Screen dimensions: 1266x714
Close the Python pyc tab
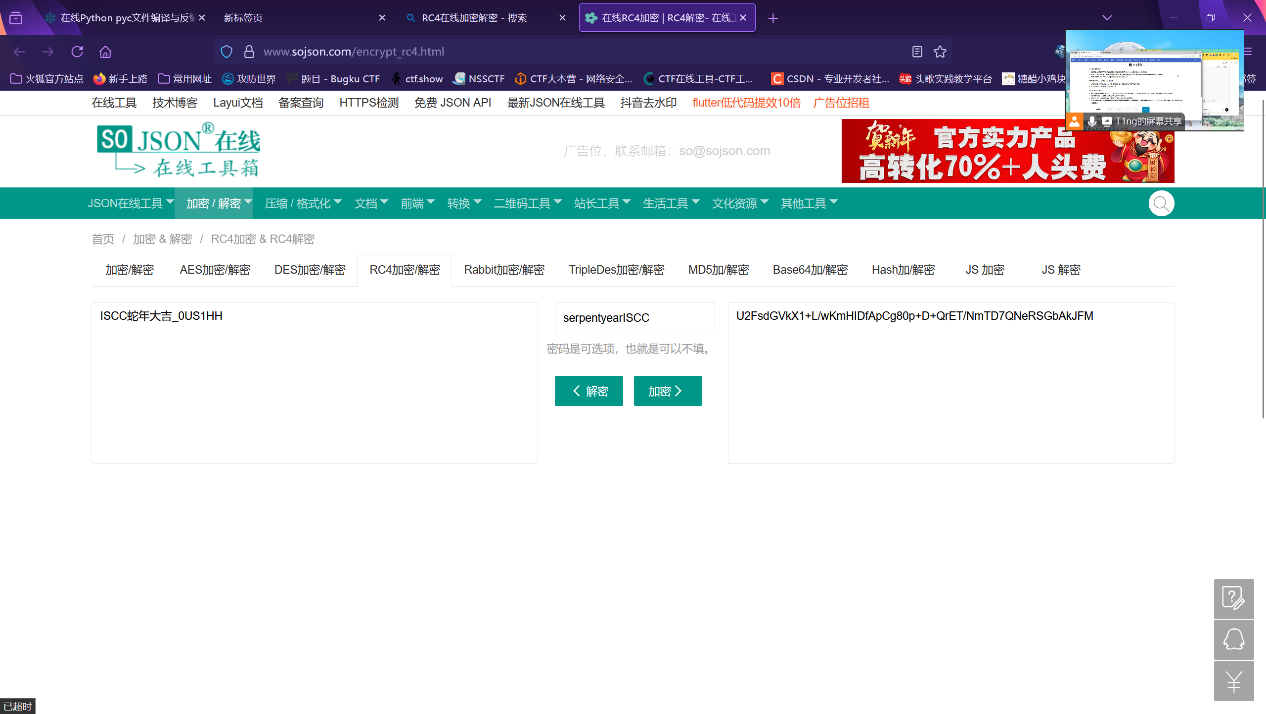[202, 18]
